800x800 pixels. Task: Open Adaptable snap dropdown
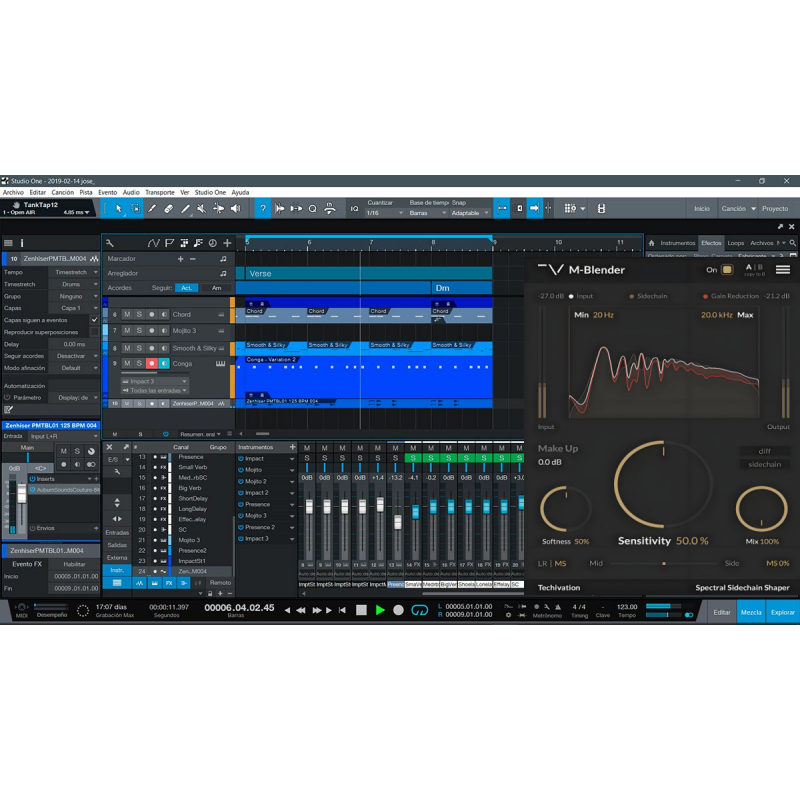(470, 213)
